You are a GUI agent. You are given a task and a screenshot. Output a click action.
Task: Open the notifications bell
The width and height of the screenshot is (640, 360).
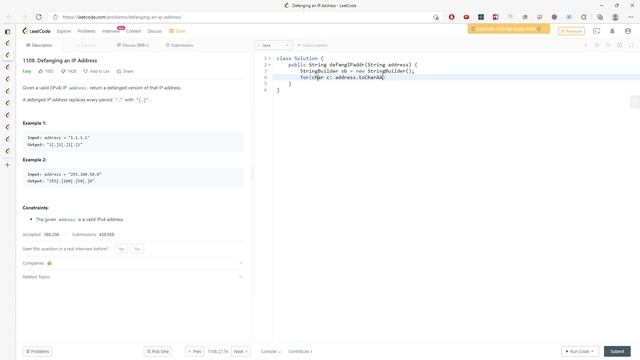[612, 31]
